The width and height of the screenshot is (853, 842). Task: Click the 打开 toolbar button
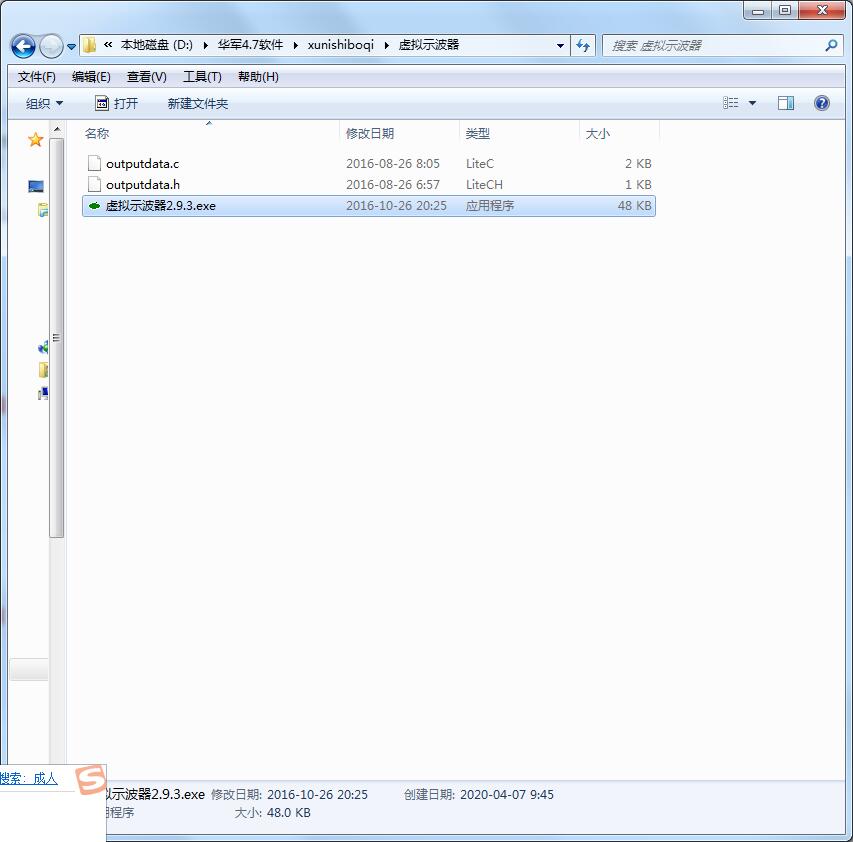pos(116,103)
